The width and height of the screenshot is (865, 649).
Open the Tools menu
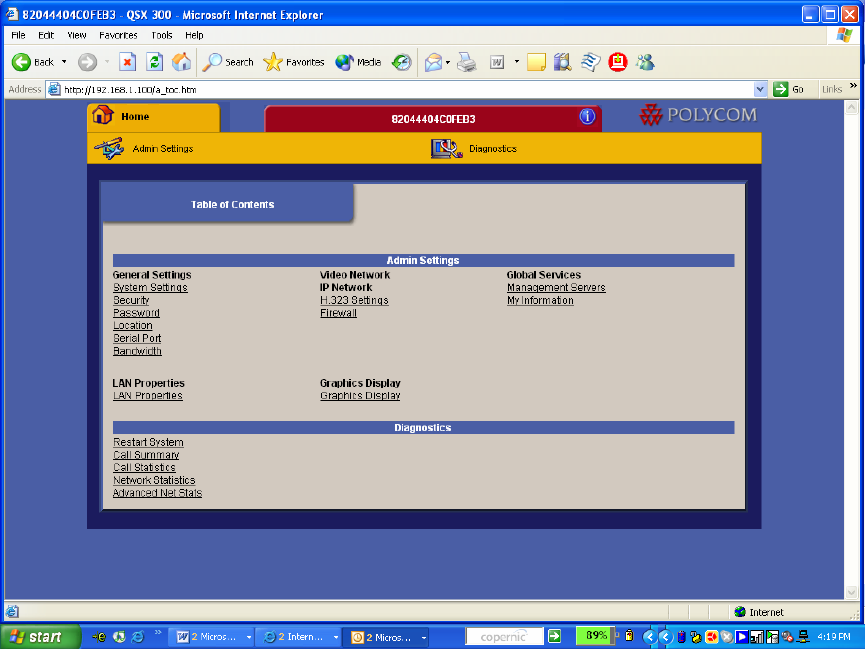coord(161,35)
